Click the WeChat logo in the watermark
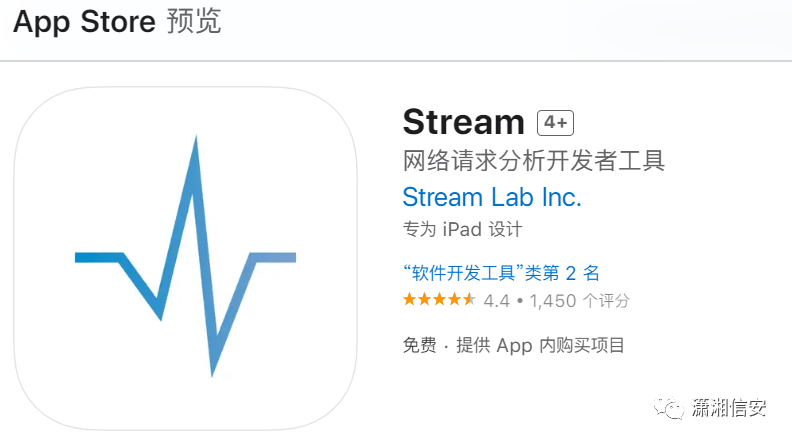The height and width of the screenshot is (442, 792). coord(668,407)
